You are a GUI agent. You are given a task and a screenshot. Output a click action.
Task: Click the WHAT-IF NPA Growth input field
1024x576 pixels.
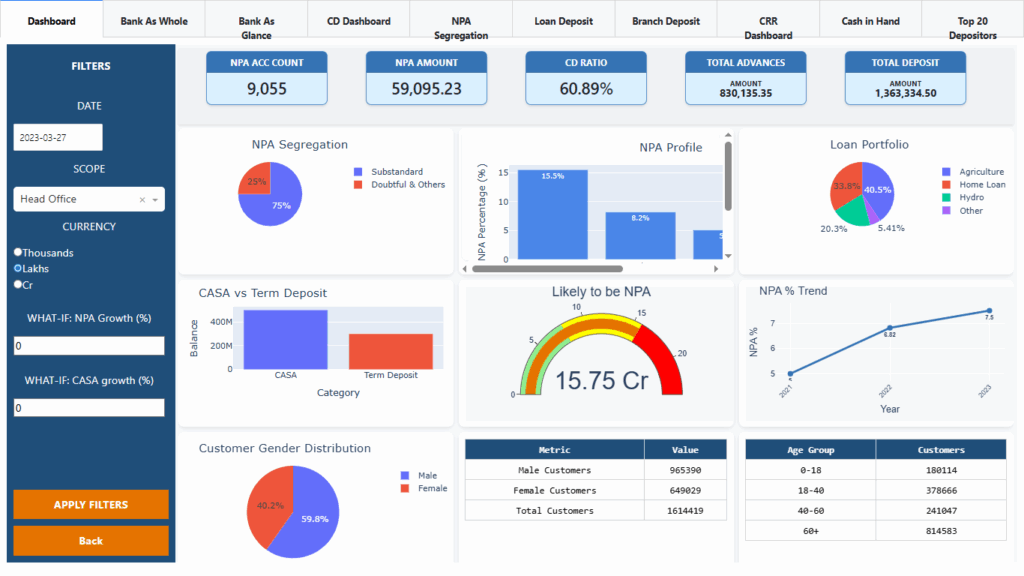pos(89,346)
